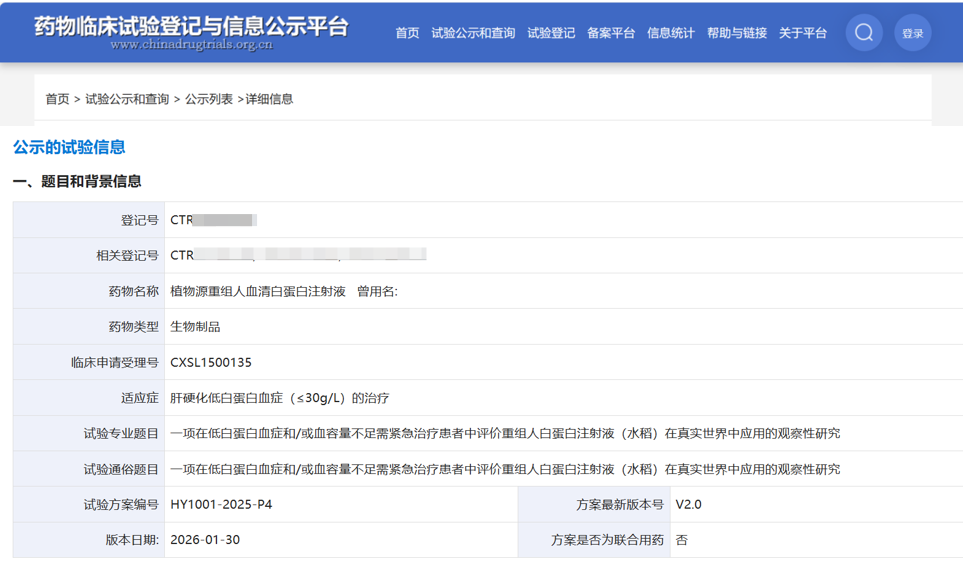This screenshot has width=963, height=573.
Task: Click the 详细信息 breadcrumb text
Action: (x=270, y=99)
